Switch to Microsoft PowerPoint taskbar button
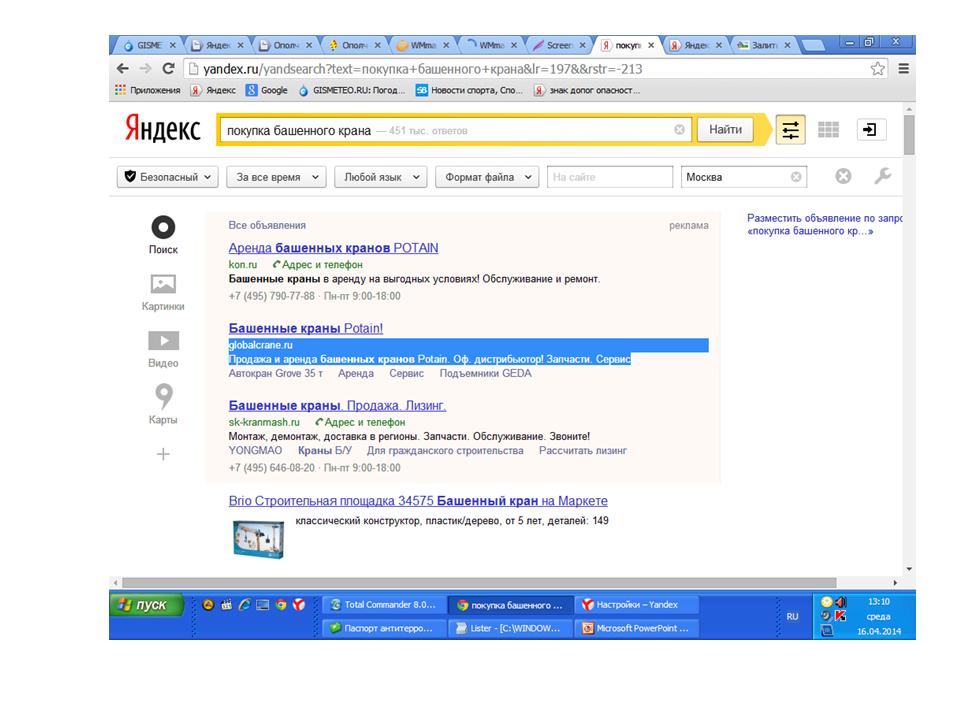 (x=636, y=628)
